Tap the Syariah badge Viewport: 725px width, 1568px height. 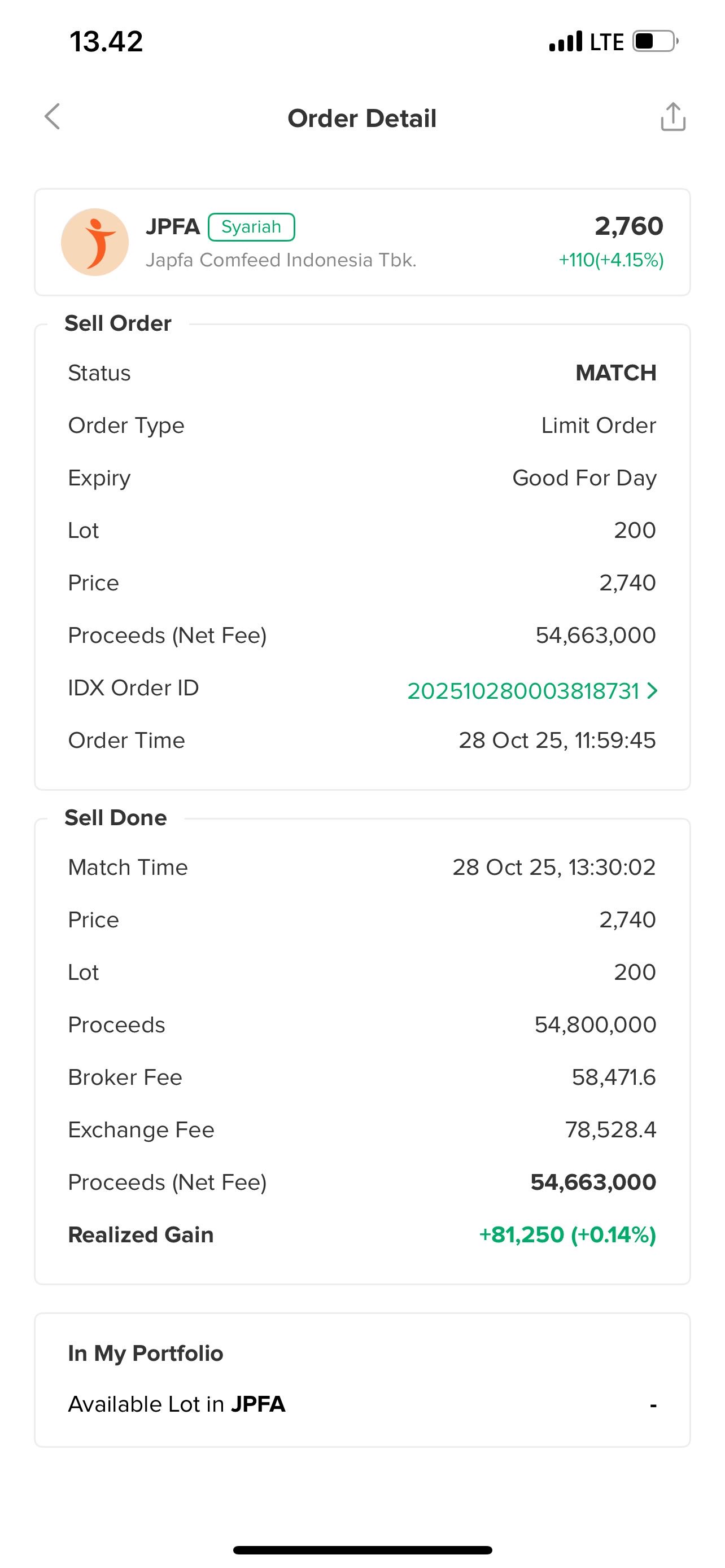(x=251, y=227)
